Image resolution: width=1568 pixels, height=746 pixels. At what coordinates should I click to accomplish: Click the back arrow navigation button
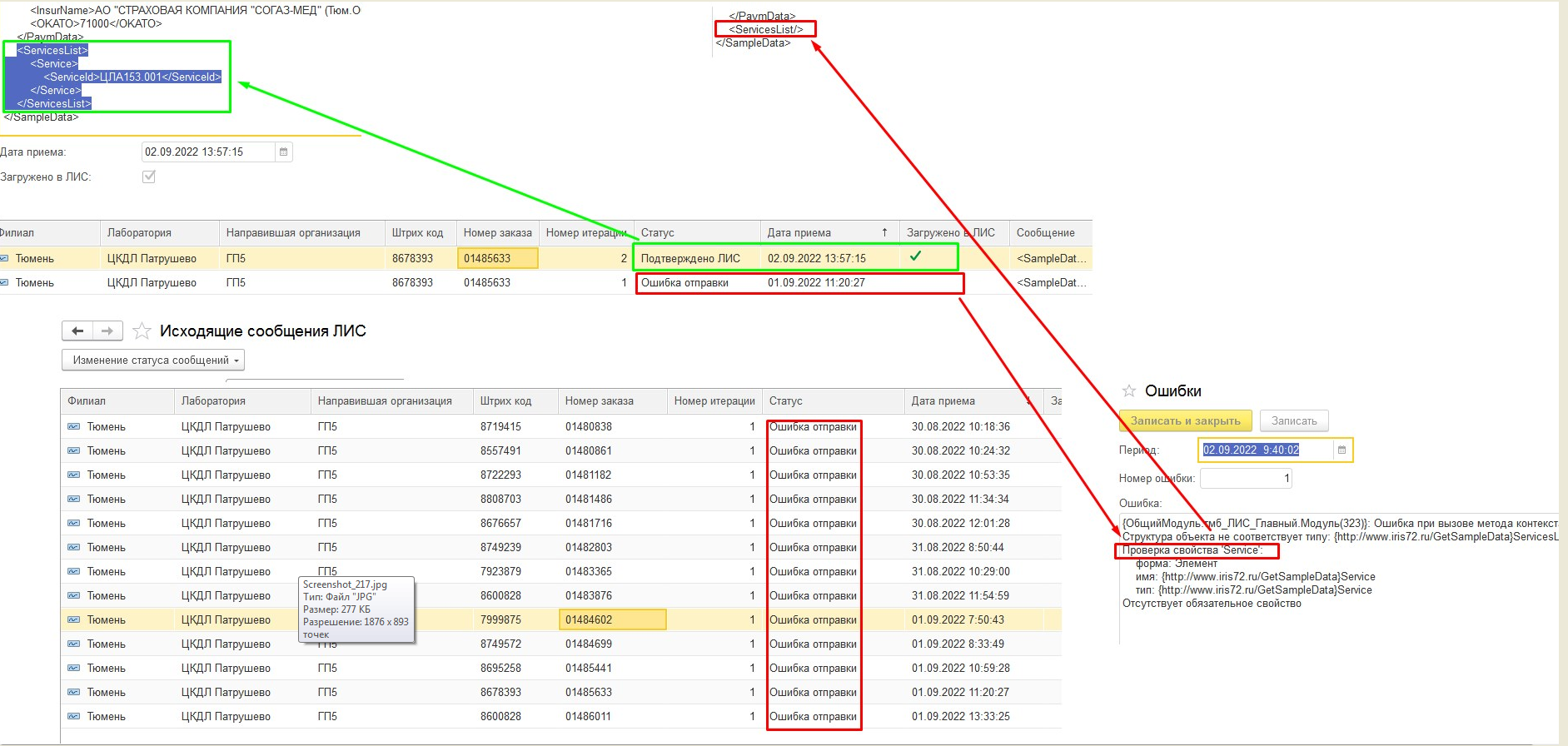pyautogui.click(x=77, y=331)
